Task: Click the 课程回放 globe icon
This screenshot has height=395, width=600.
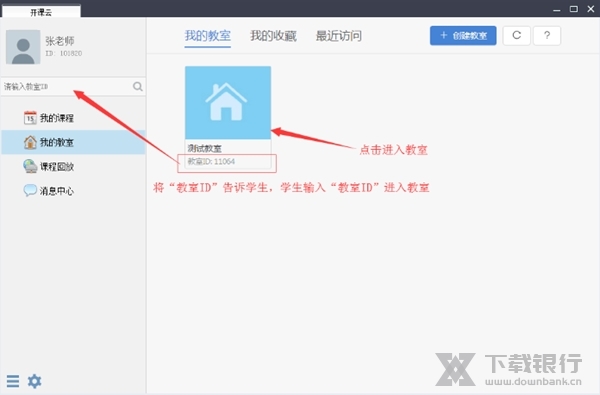Action: click(x=30, y=166)
